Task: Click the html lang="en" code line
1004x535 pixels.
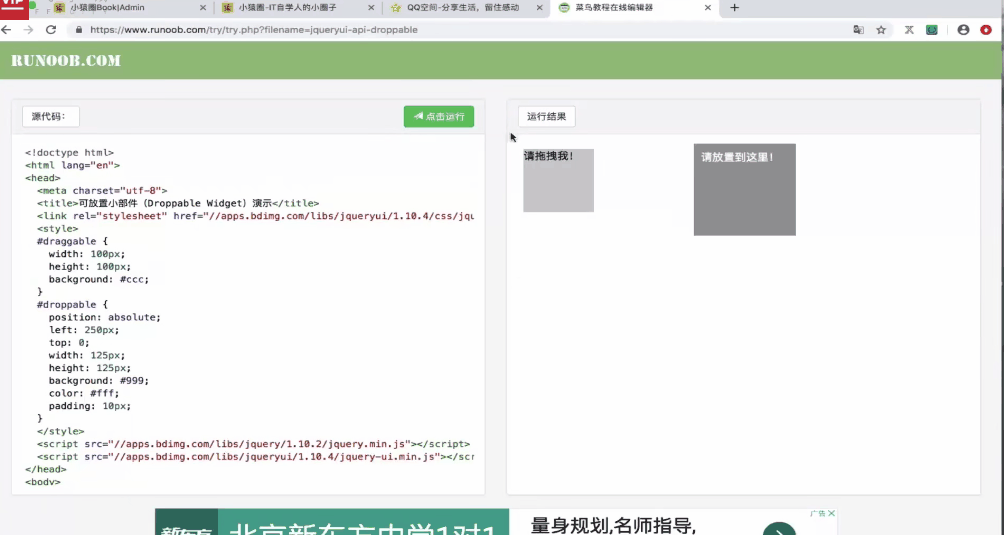Action: (x=72, y=165)
